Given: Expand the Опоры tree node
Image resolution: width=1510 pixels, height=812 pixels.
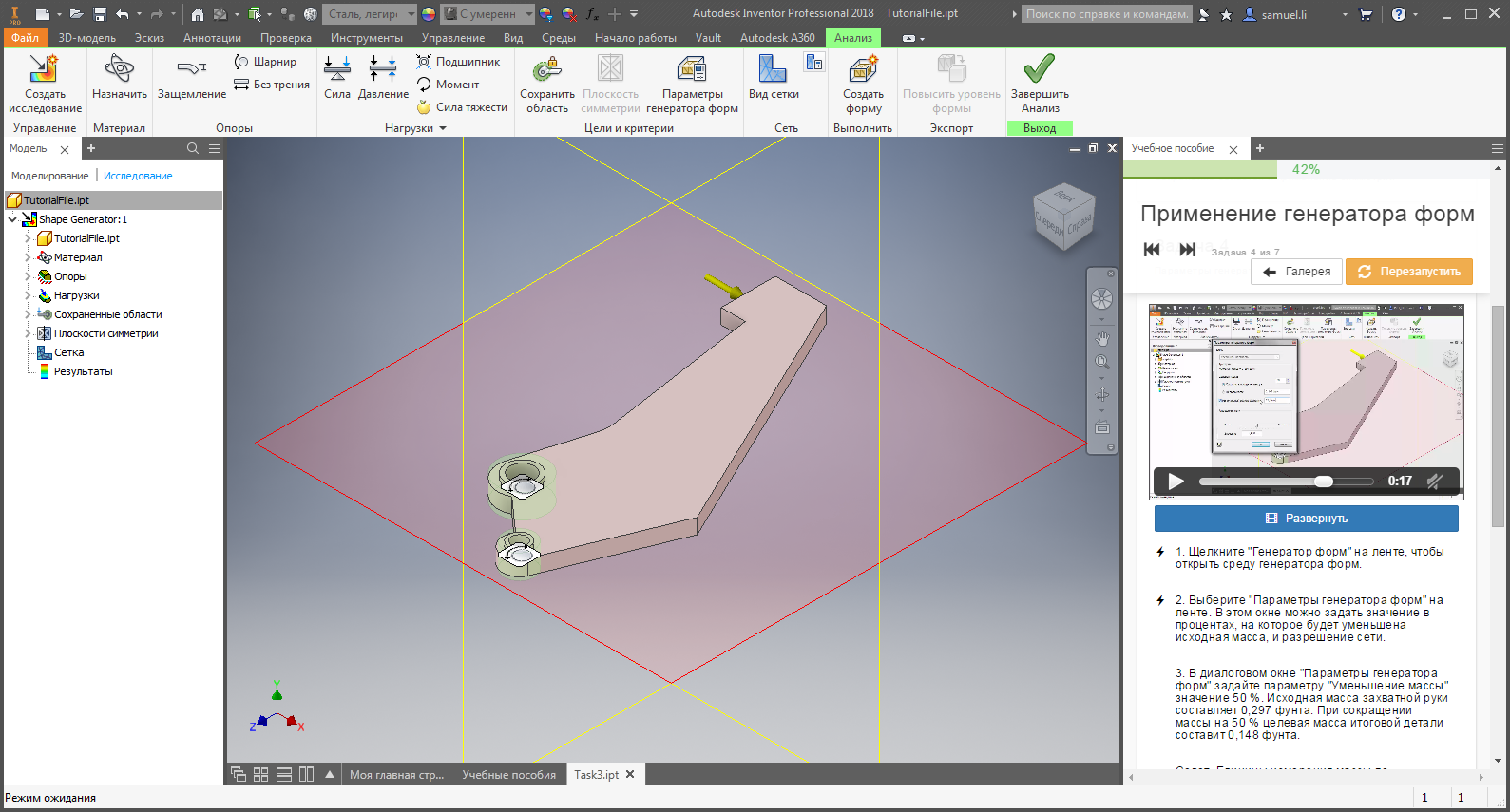Looking at the screenshot, I should (28, 276).
